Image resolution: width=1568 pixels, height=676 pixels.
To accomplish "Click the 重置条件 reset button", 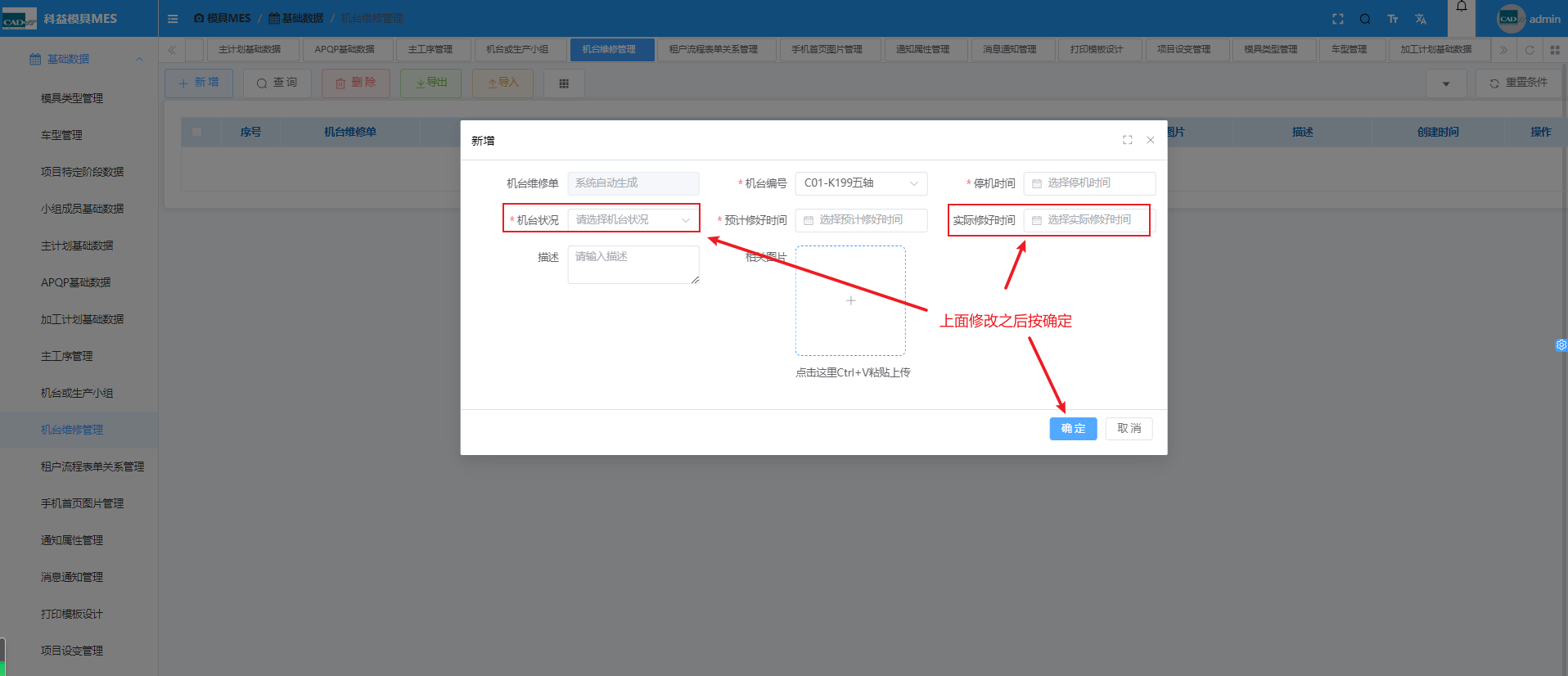I will tap(1519, 83).
